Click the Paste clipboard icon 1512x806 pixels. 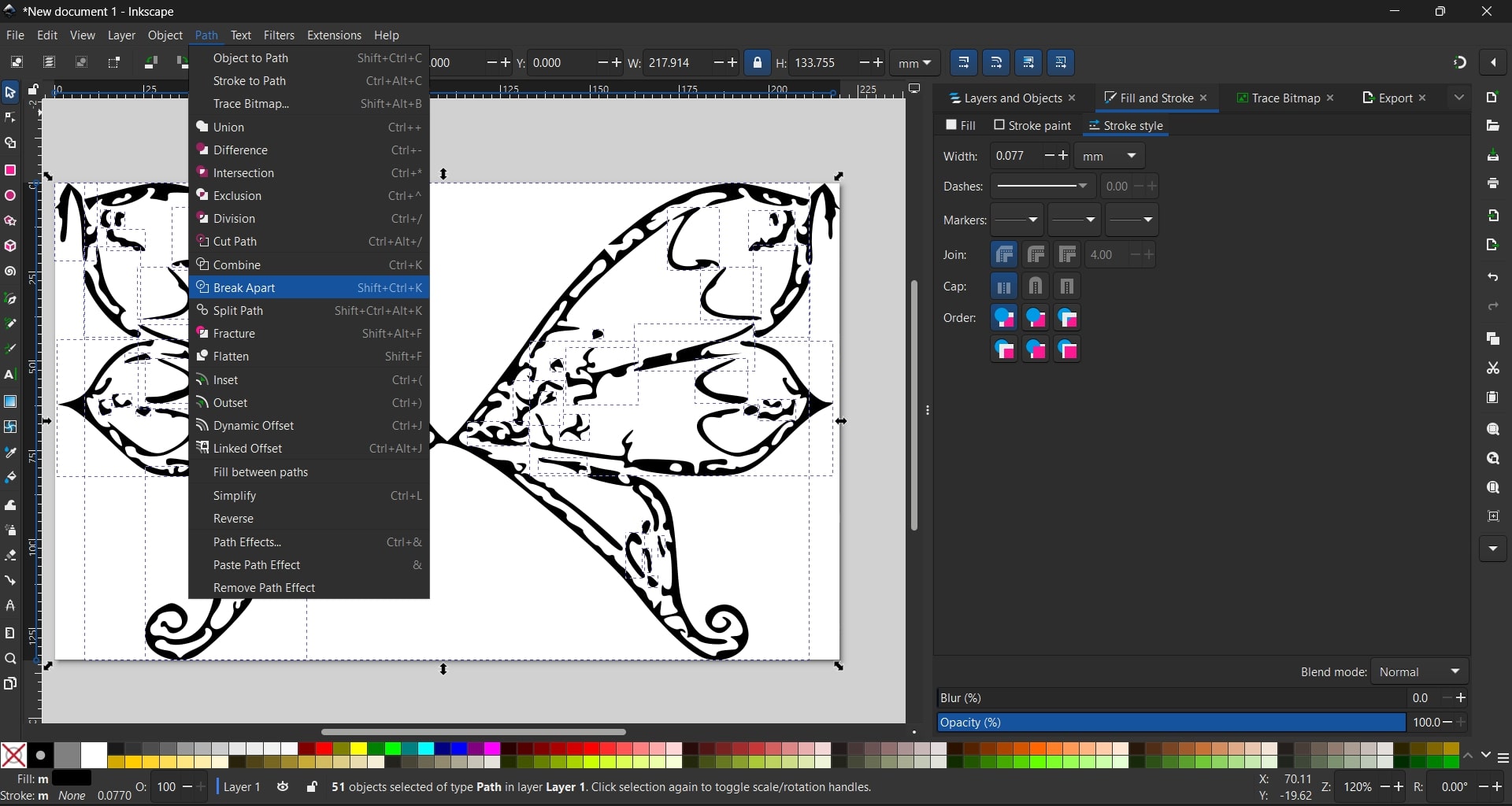tap(1493, 397)
